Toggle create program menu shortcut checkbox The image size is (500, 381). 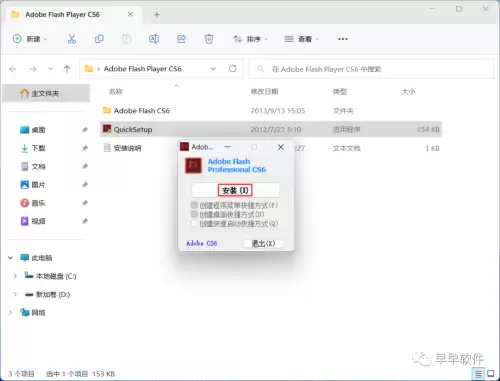click(194, 205)
